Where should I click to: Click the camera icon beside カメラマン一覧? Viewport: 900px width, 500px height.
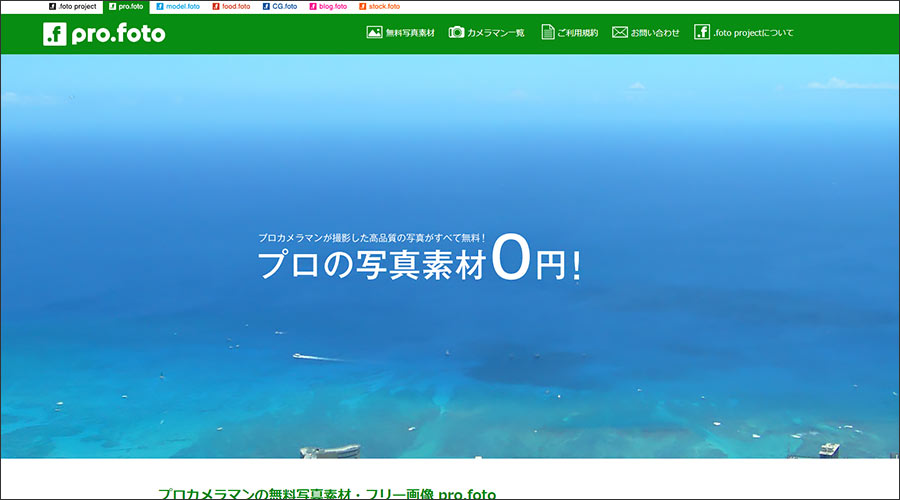click(x=456, y=32)
